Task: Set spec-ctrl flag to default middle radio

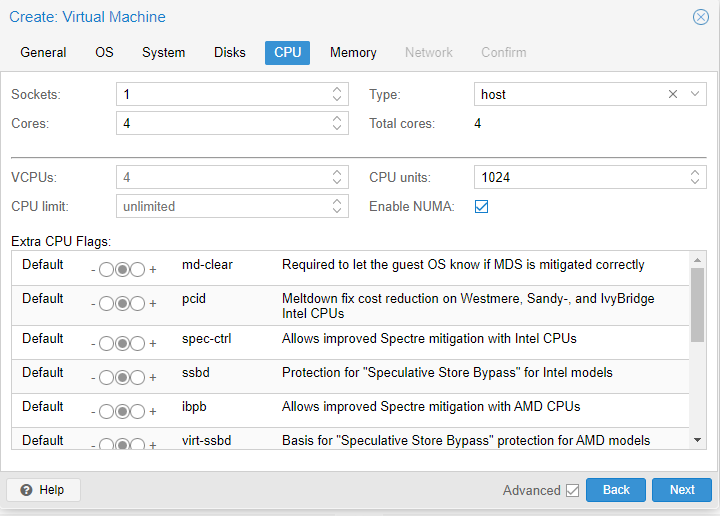Action: (x=122, y=344)
